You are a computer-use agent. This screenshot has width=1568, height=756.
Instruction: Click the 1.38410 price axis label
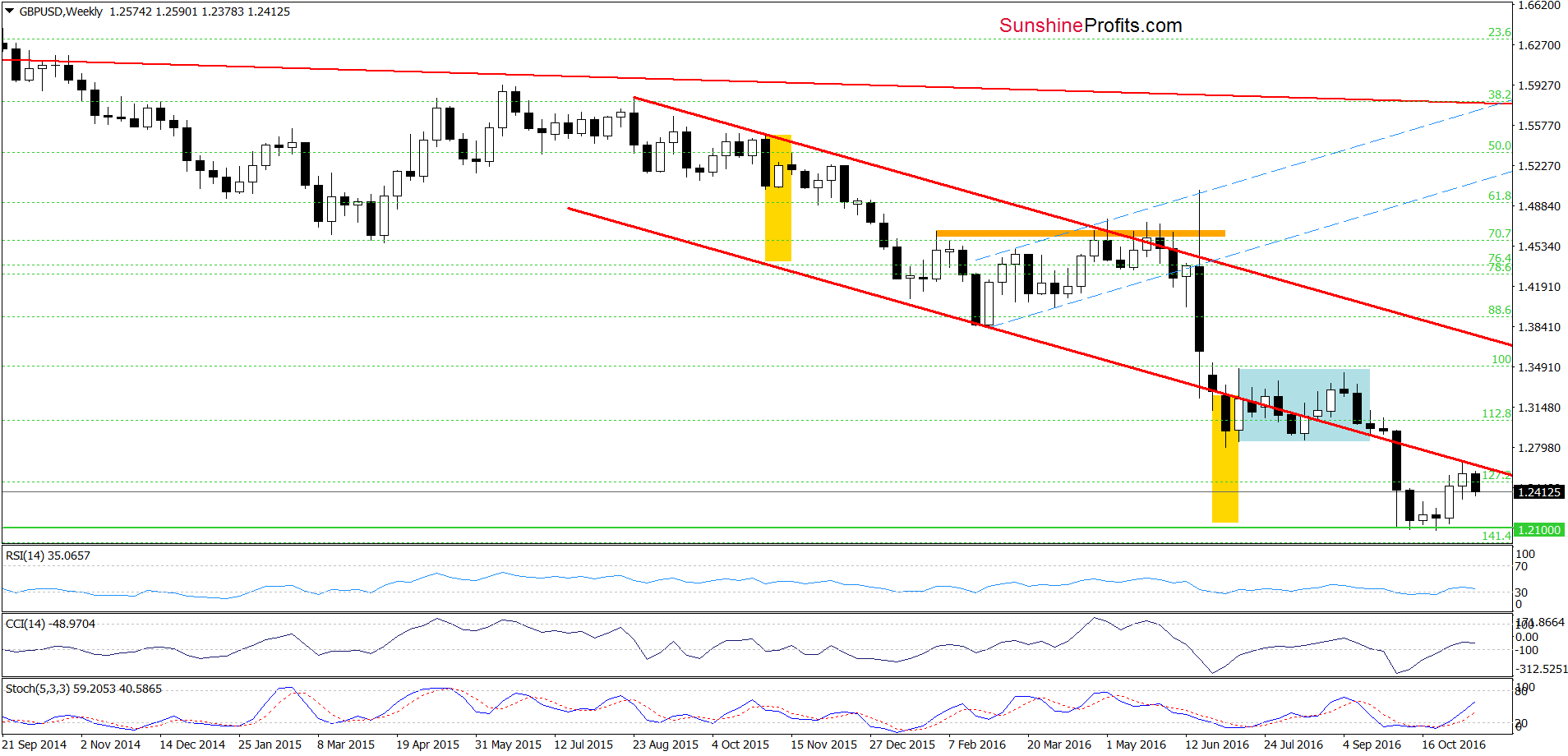pos(1538,327)
